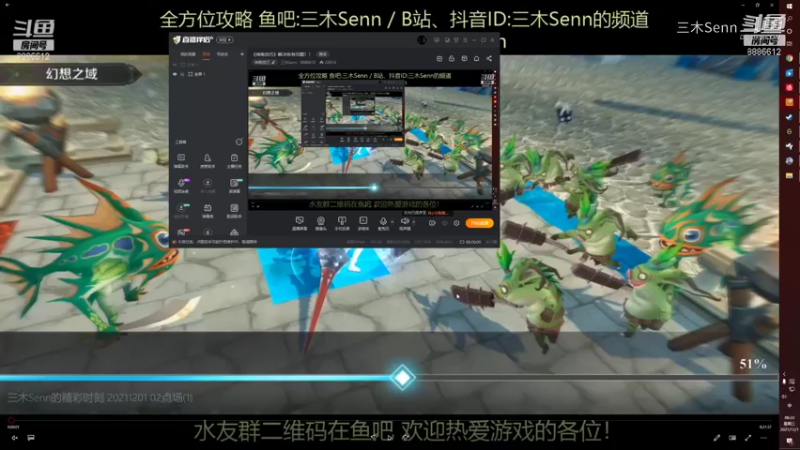
Task: Click the recording timer in app status bar
Action: [x=470, y=242]
